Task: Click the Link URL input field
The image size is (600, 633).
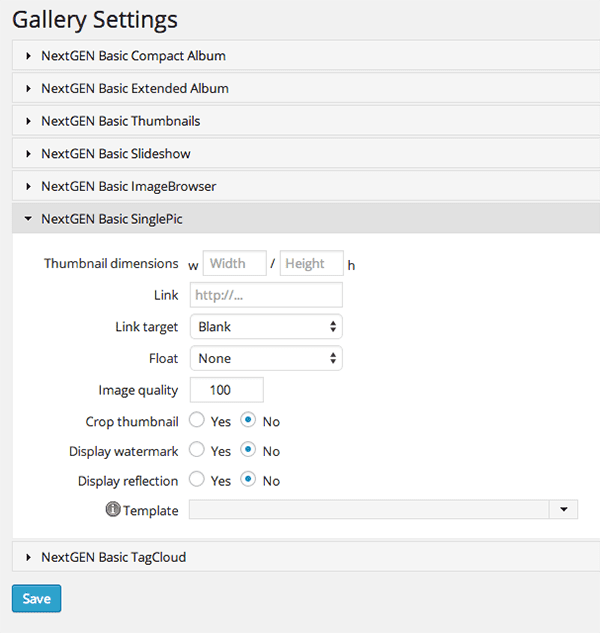Action: click(x=266, y=295)
